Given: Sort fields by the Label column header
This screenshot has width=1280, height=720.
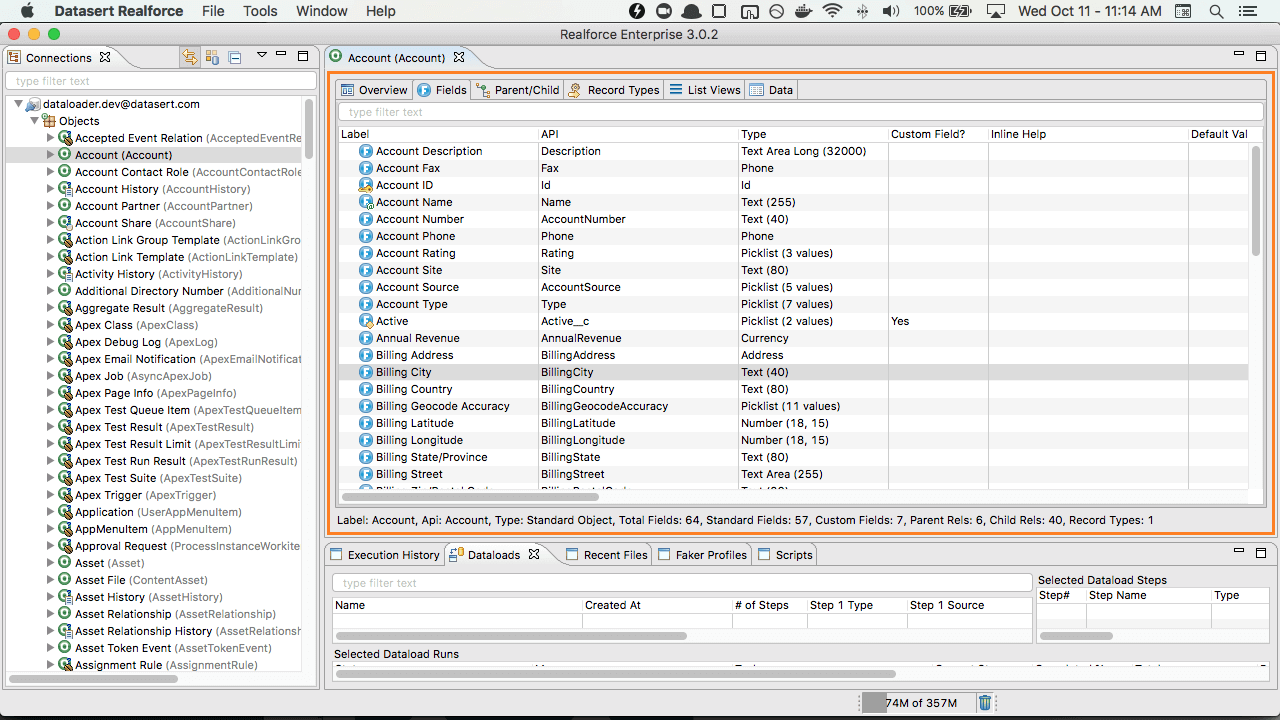Looking at the screenshot, I should coord(438,134).
